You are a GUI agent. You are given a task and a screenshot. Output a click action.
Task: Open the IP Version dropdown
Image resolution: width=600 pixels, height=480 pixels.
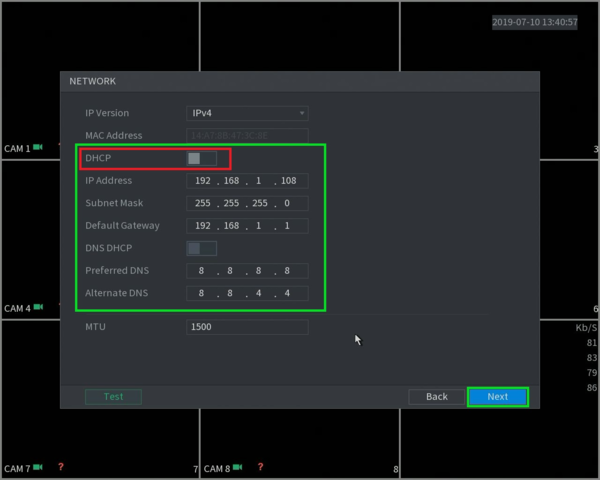(247, 113)
